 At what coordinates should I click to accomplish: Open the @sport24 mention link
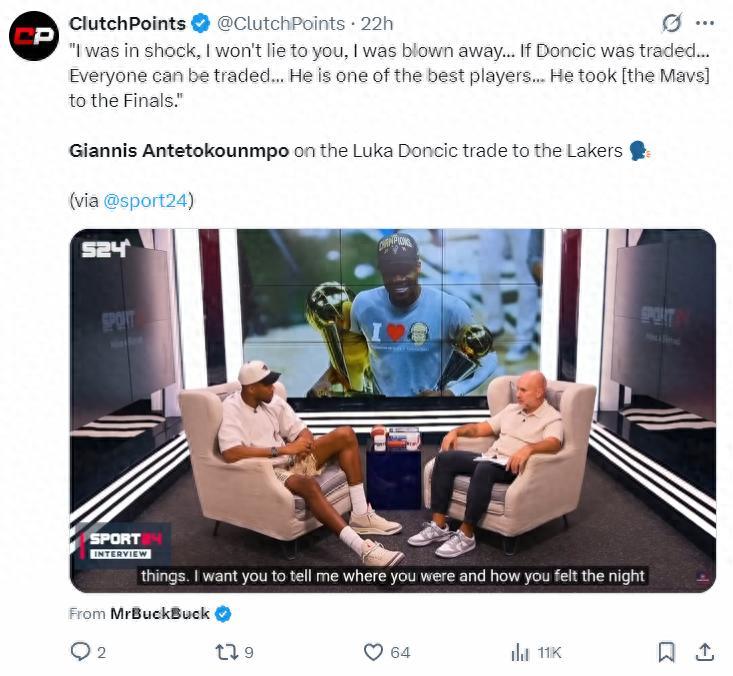click(x=145, y=201)
